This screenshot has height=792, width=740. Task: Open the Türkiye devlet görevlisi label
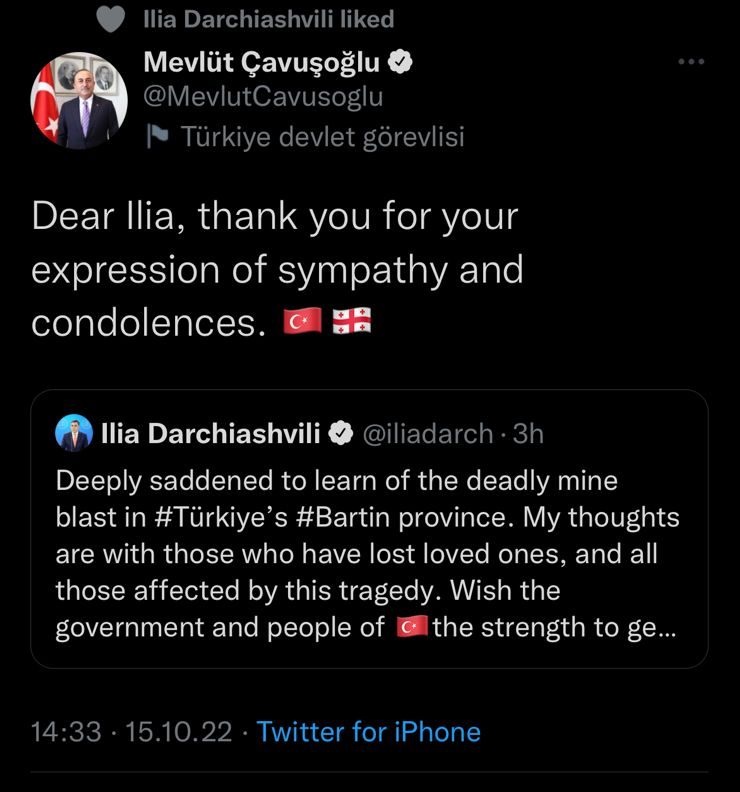(x=322, y=137)
